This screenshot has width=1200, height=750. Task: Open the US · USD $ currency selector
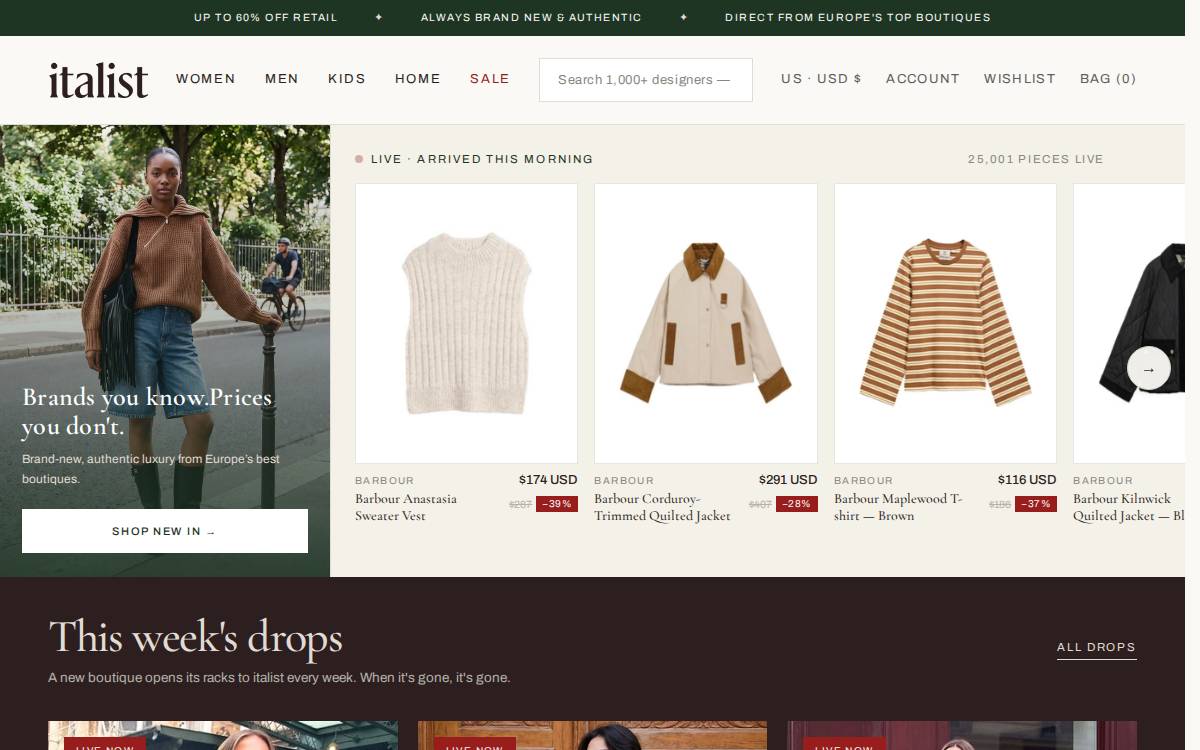(821, 79)
